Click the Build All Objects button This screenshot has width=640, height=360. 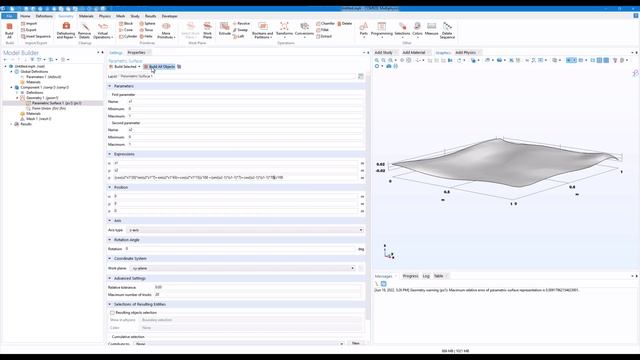pos(159,67)
